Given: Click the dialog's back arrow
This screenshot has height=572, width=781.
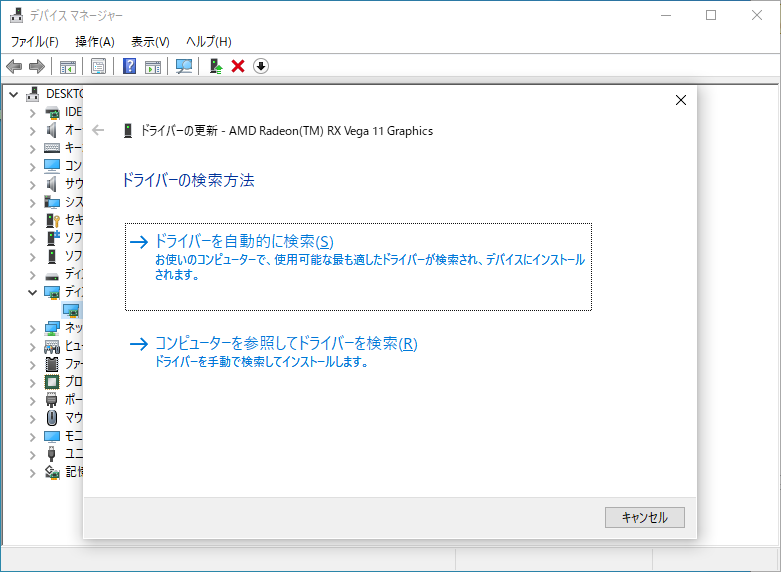Looking at the screenshot, I should [98, 131].
